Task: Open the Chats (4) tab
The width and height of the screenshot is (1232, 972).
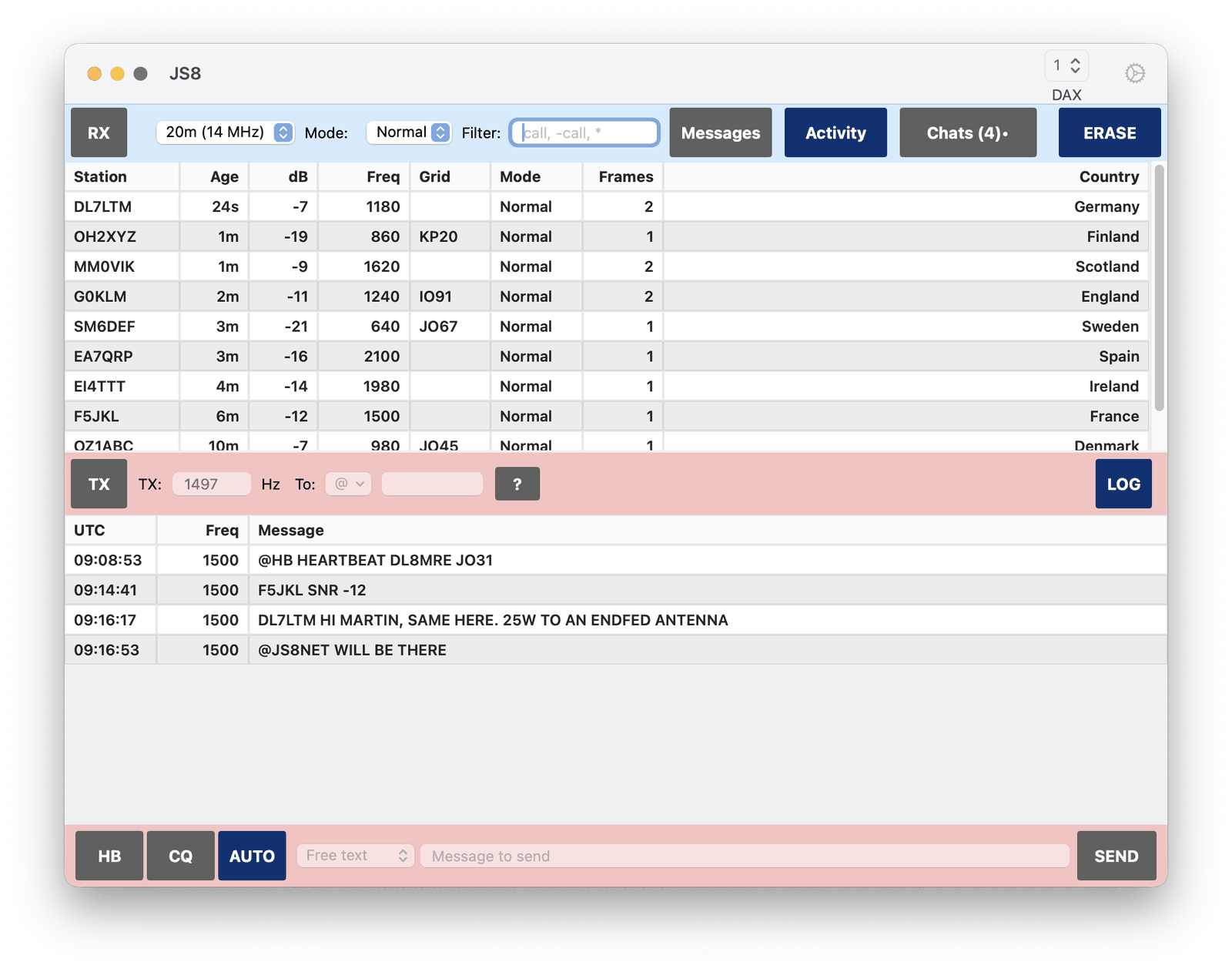Action: (968, 132)
